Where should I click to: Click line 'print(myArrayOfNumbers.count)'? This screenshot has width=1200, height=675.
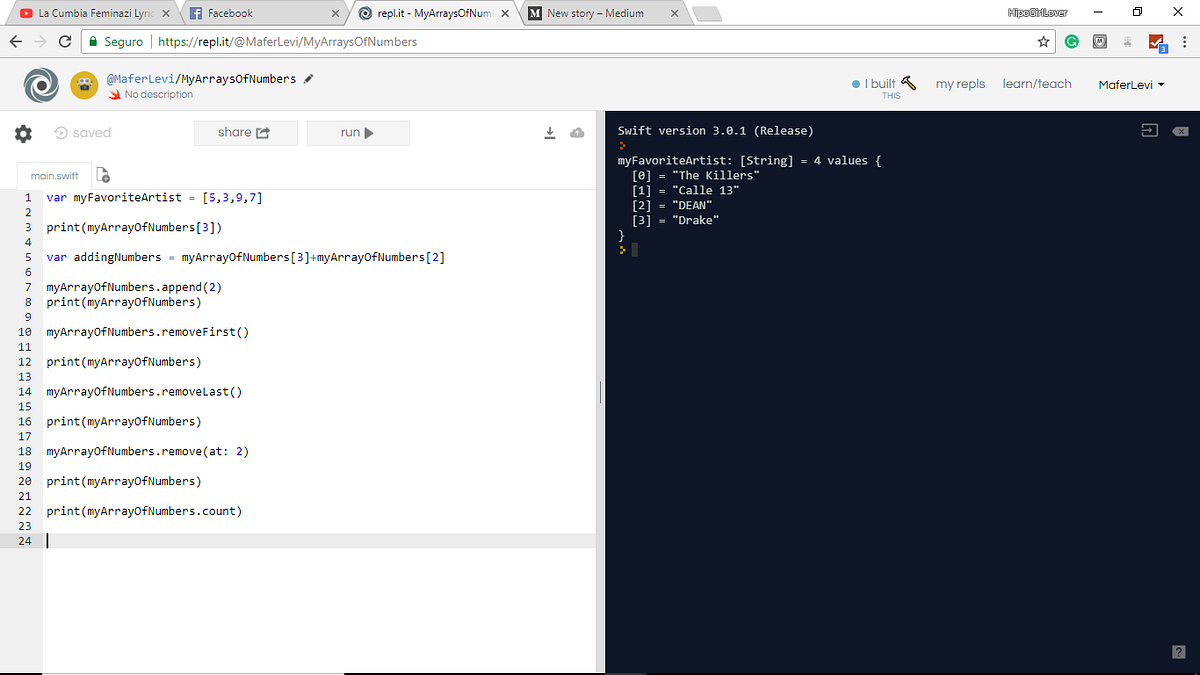pos(144,511)
